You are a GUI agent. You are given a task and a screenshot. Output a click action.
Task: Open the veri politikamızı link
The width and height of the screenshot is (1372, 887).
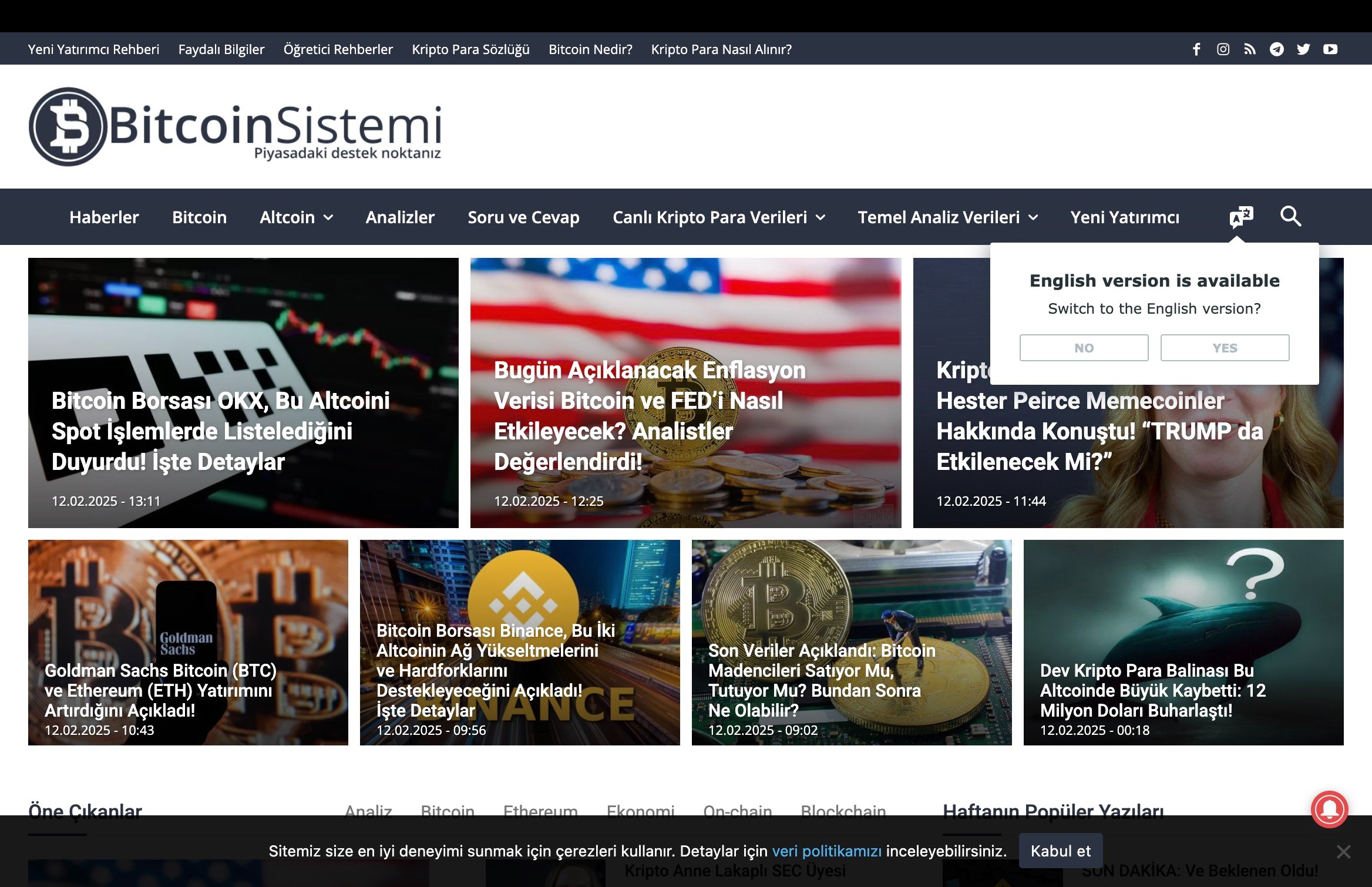click(x=826, y=851)
